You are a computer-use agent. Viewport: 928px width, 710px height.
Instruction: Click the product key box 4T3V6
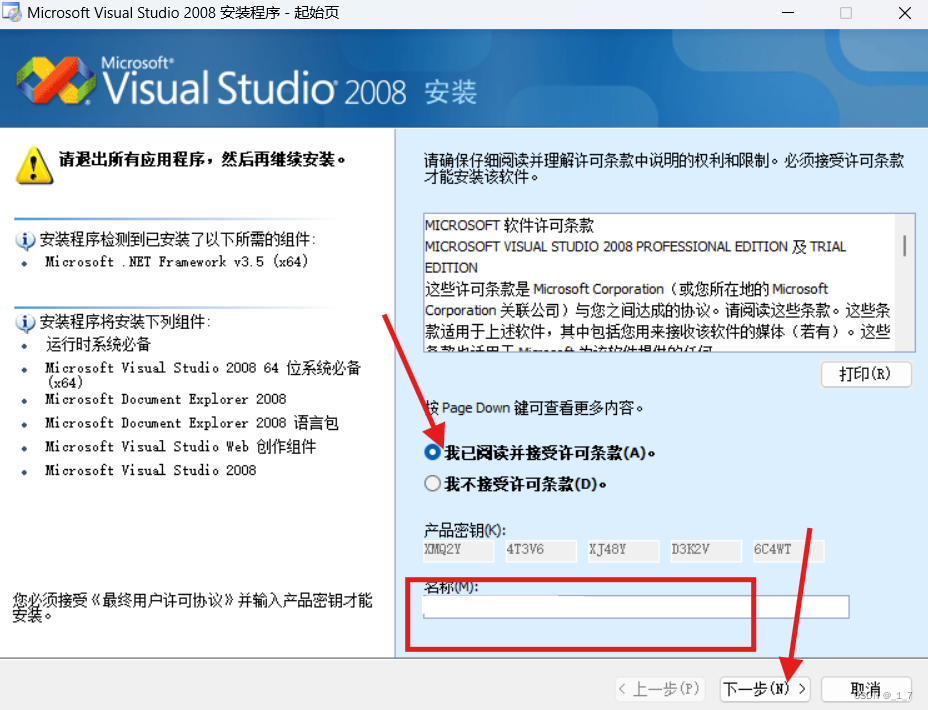[541, 550]
